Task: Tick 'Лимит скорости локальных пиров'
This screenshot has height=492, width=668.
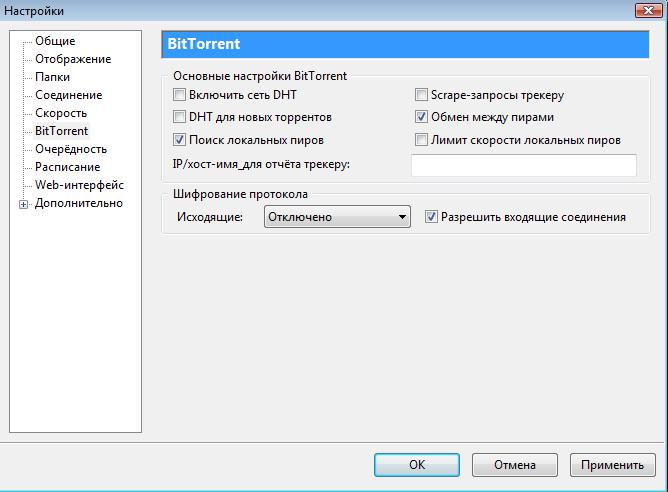Action: coord(421,140)
